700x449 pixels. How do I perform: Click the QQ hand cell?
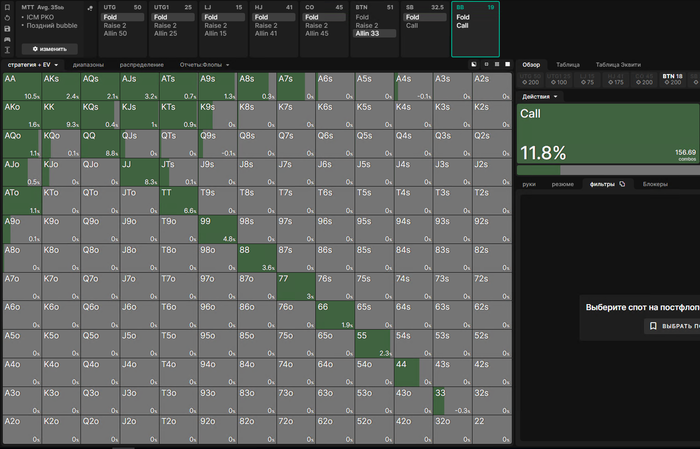100,144
